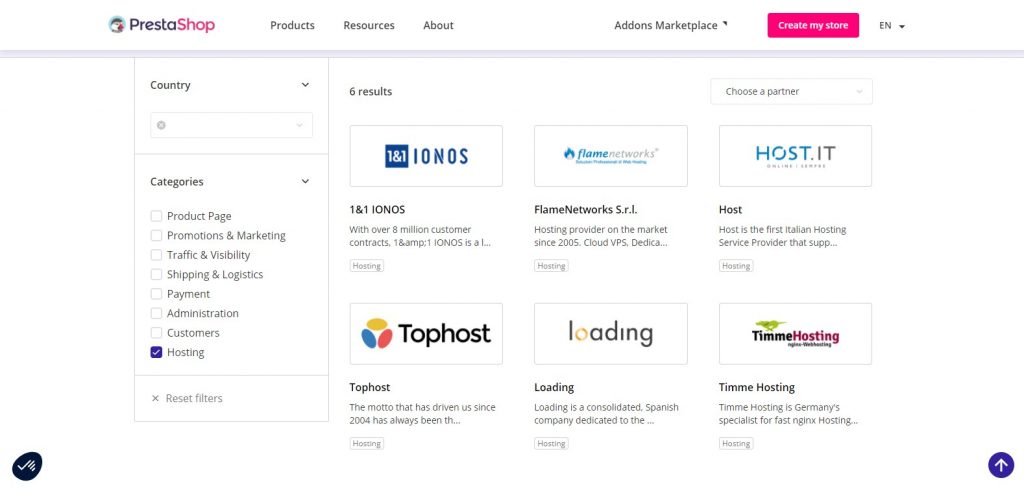Click the double-checkmark widget icon

click(27, 466)
